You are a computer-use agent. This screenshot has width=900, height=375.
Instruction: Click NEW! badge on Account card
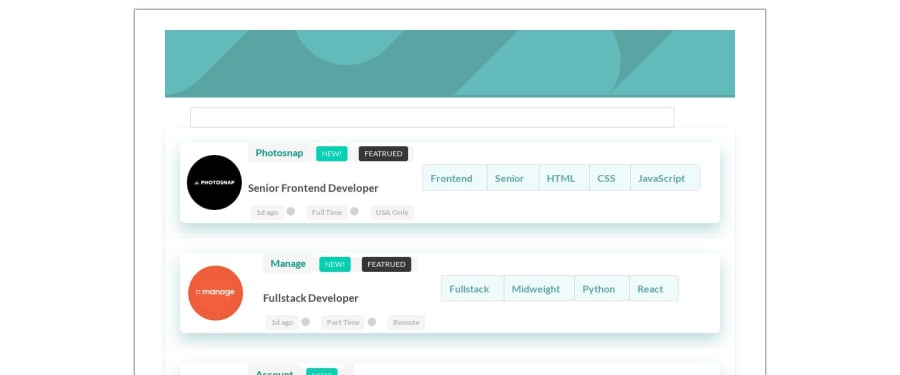coord(321,372)
